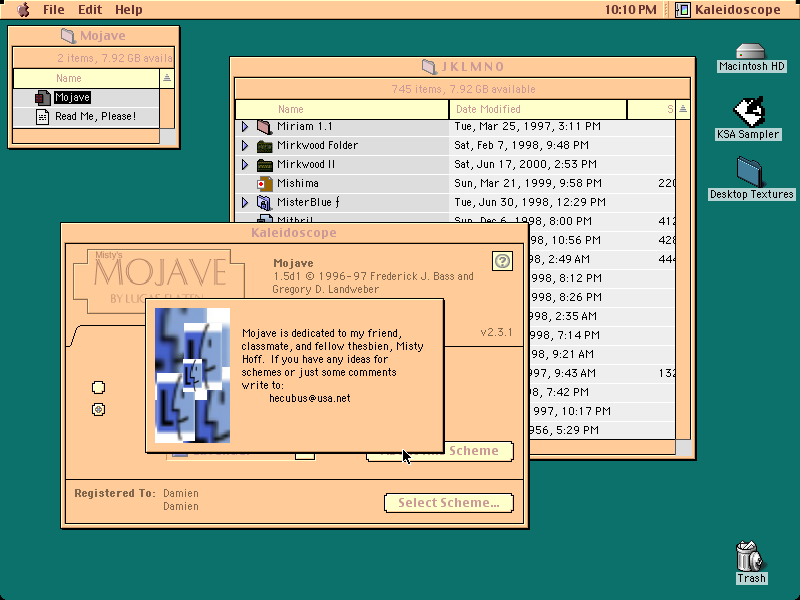Image resolution: width=800 pixels, height=600 pixels.
Task: Sort Mojave window list by Name header
Action: tap(86, 78)
